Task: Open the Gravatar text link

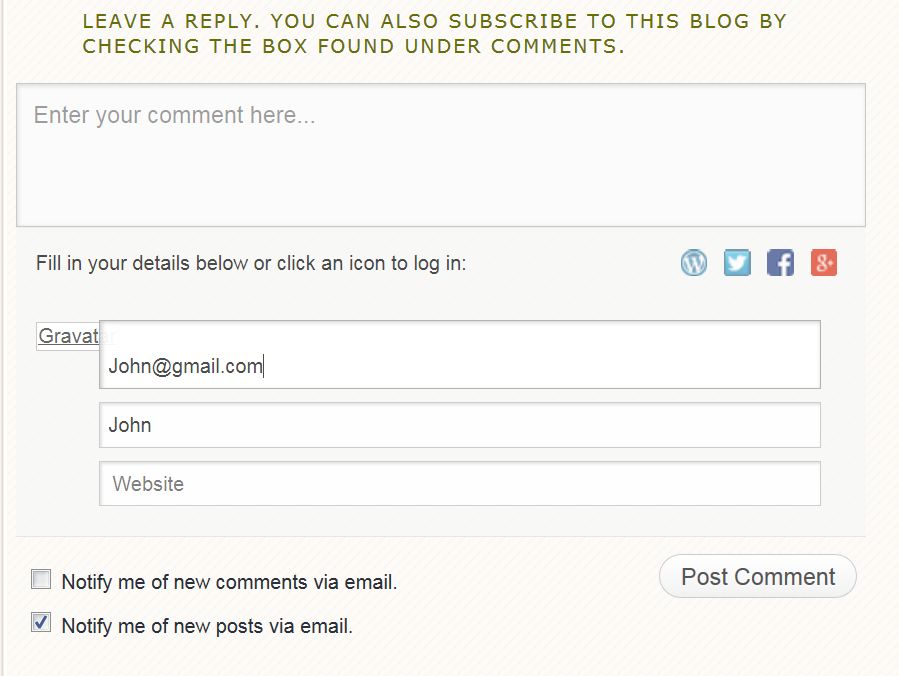Action: point(68,337)
